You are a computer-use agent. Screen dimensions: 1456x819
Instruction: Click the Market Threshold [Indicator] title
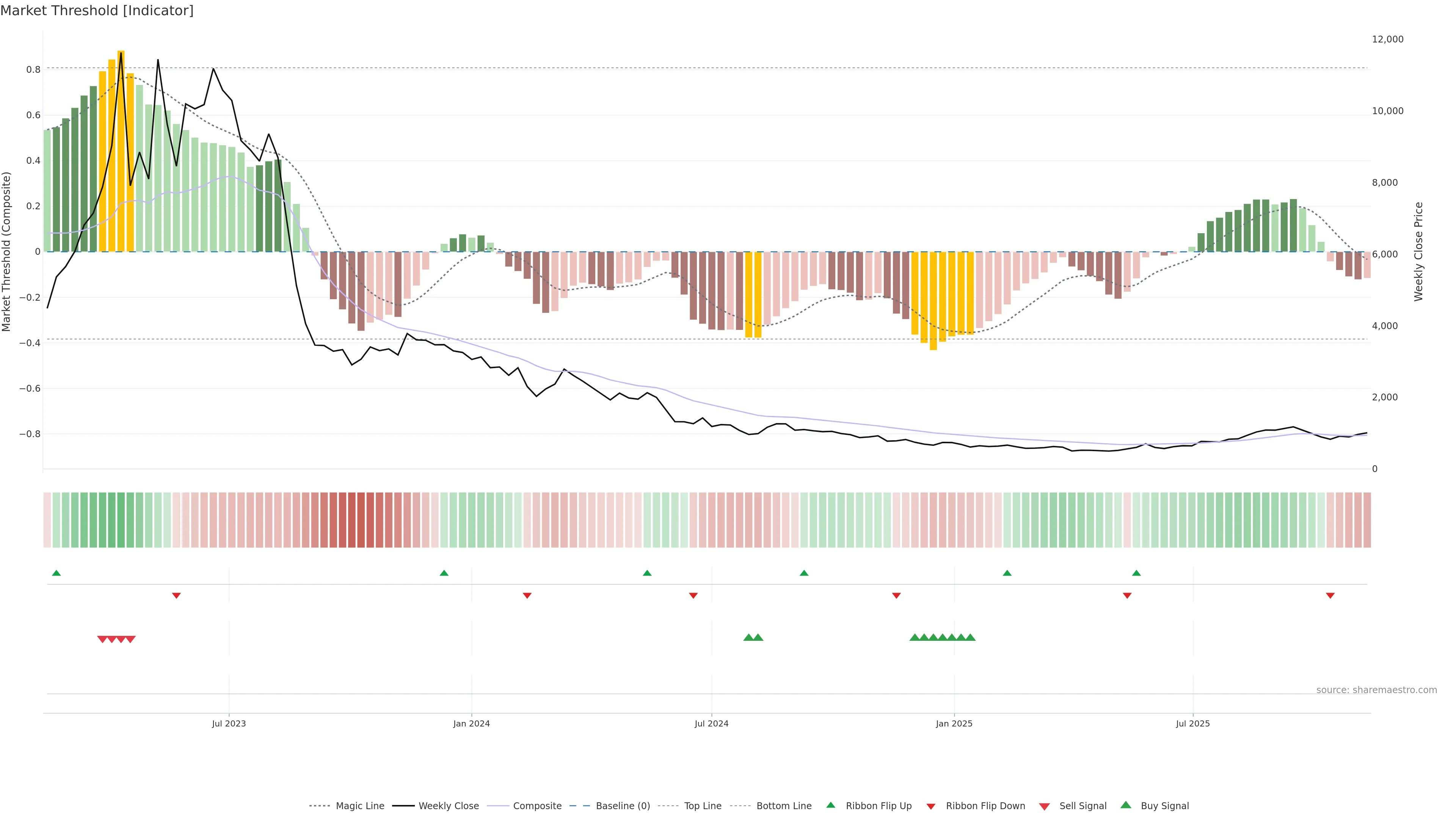point(97,11)
